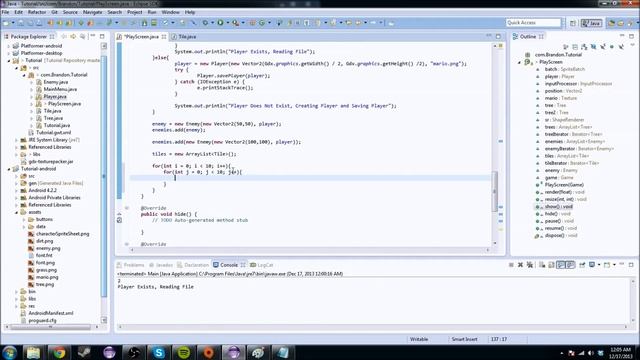The height and width of the screenshot is (360, 640).
Task: Open the Refactor menu
Action: [x=37, y=12]
